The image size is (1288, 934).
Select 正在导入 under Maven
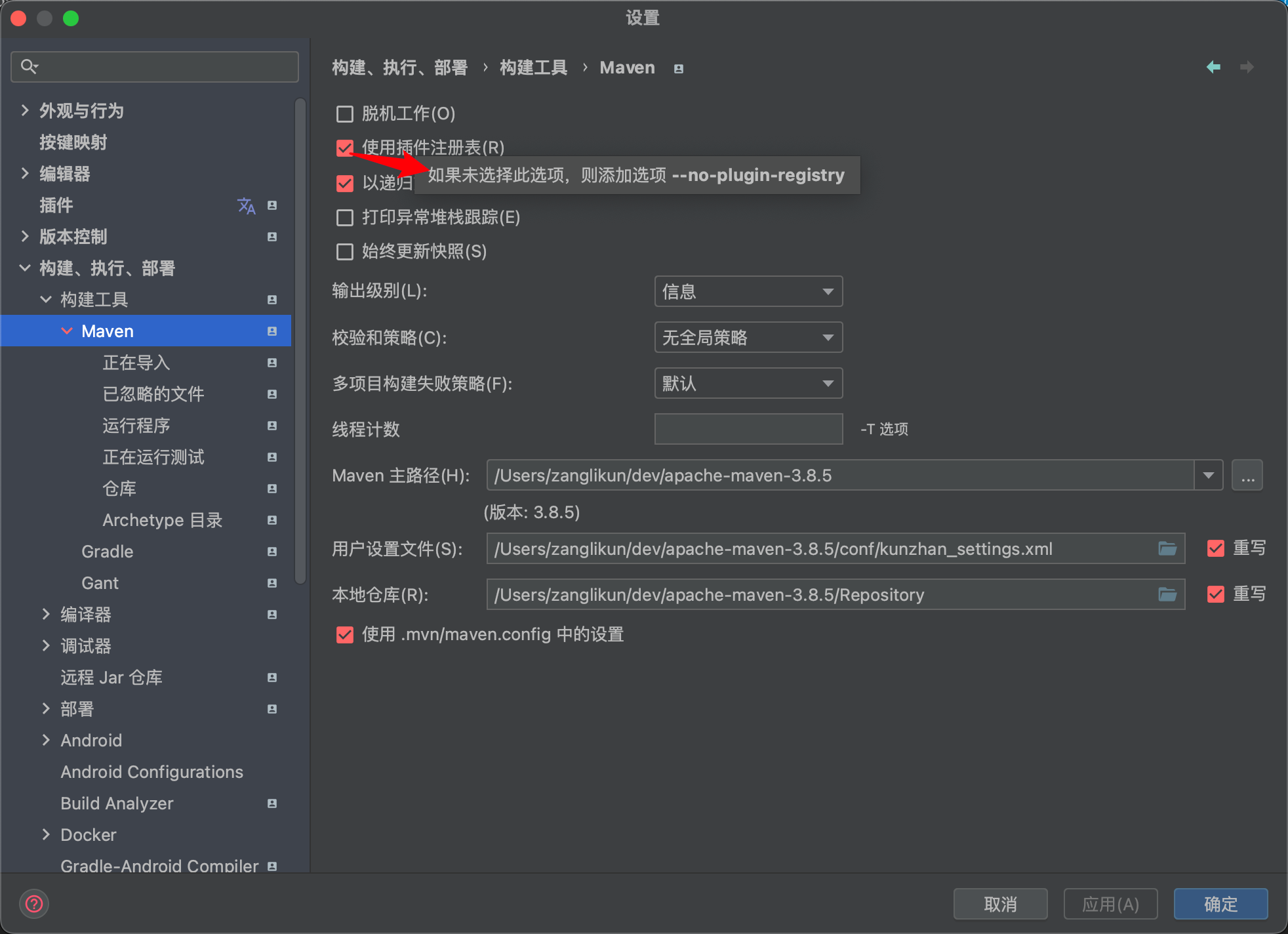pos(136,363)
